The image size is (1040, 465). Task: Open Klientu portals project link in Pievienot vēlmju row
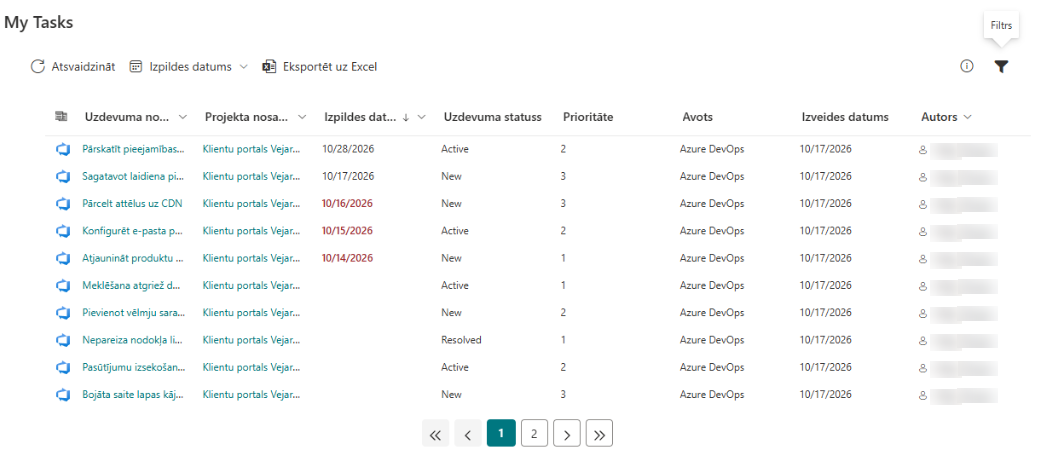click(x=252, y=312)
